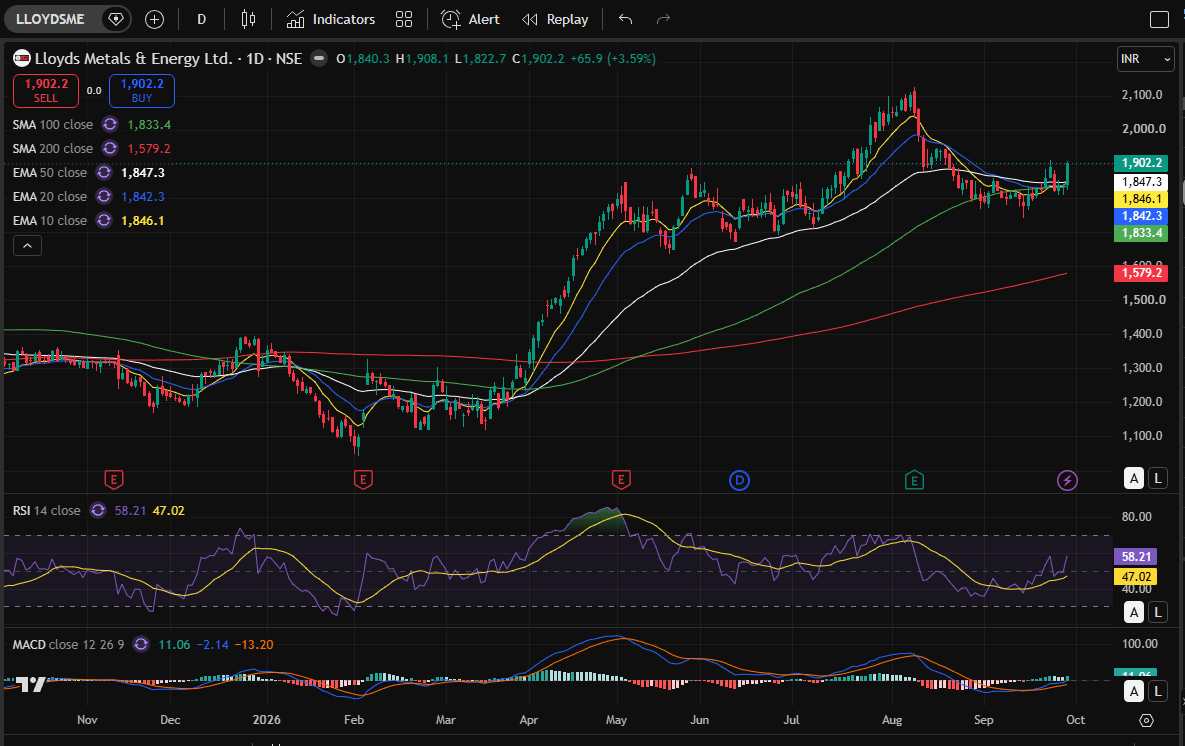The height and width of the screenshot is (746, 1185).
Task: Click the yellow 47.02 RSI average label
Action: tap(1136, 577)
